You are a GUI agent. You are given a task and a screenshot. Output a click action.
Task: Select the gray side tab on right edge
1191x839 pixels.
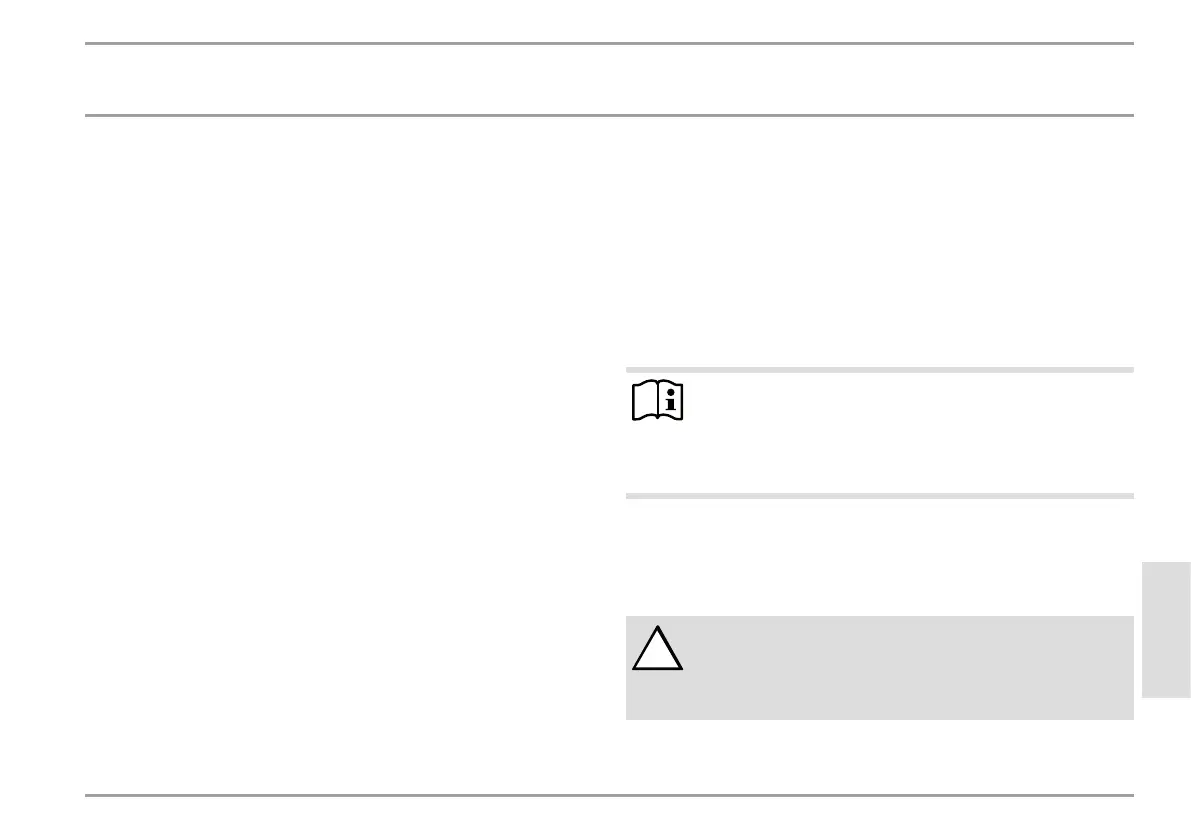pos(1166,629)
